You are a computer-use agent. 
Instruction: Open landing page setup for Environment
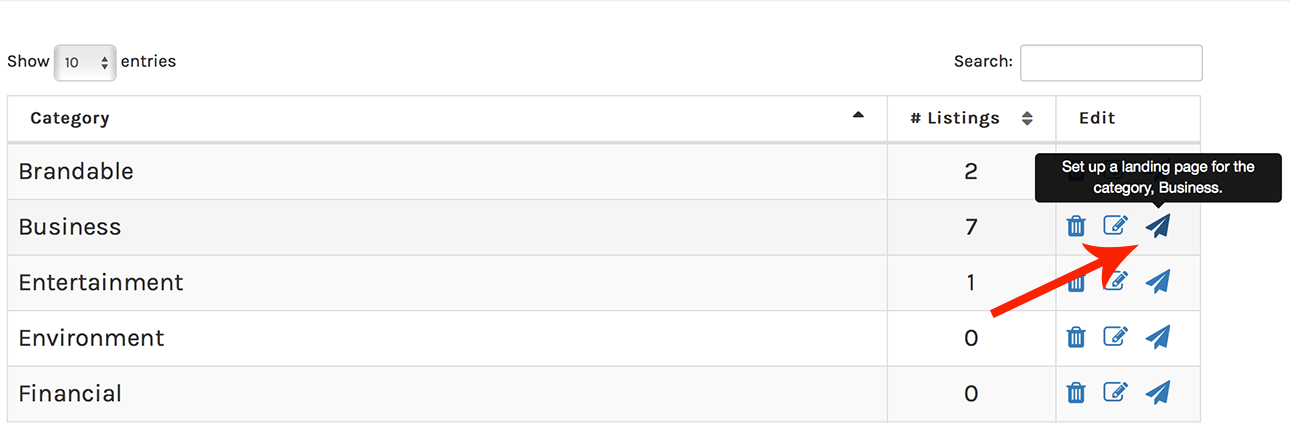(x=1158, y=337)
